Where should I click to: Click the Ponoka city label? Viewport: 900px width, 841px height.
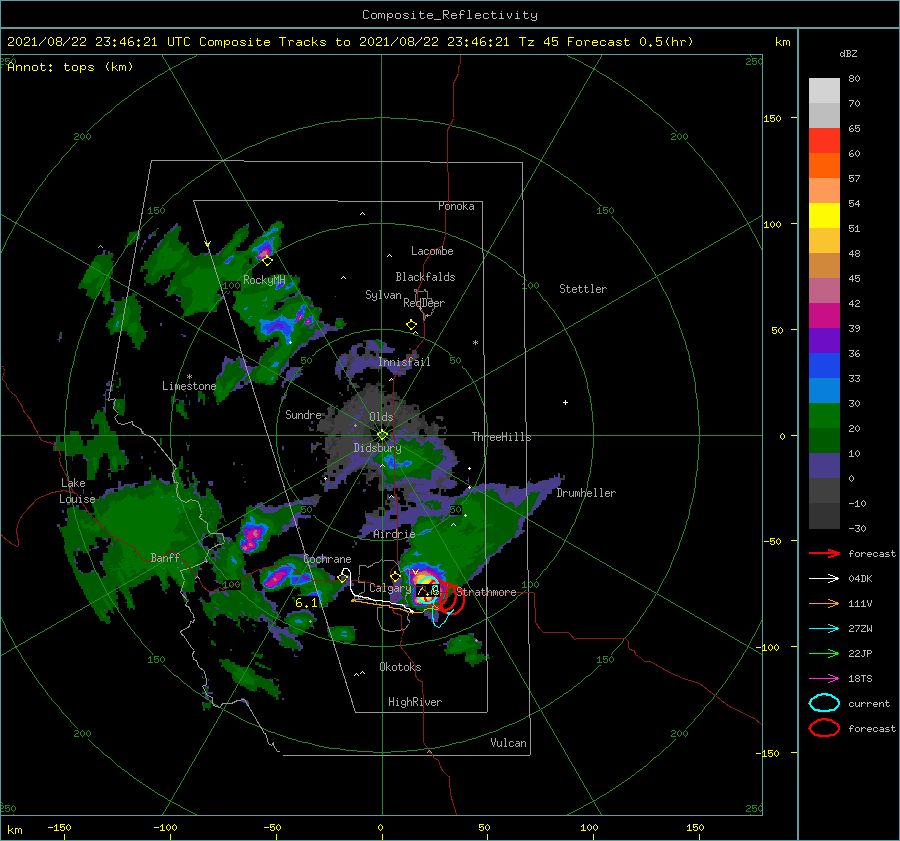(x=456, y=206)
